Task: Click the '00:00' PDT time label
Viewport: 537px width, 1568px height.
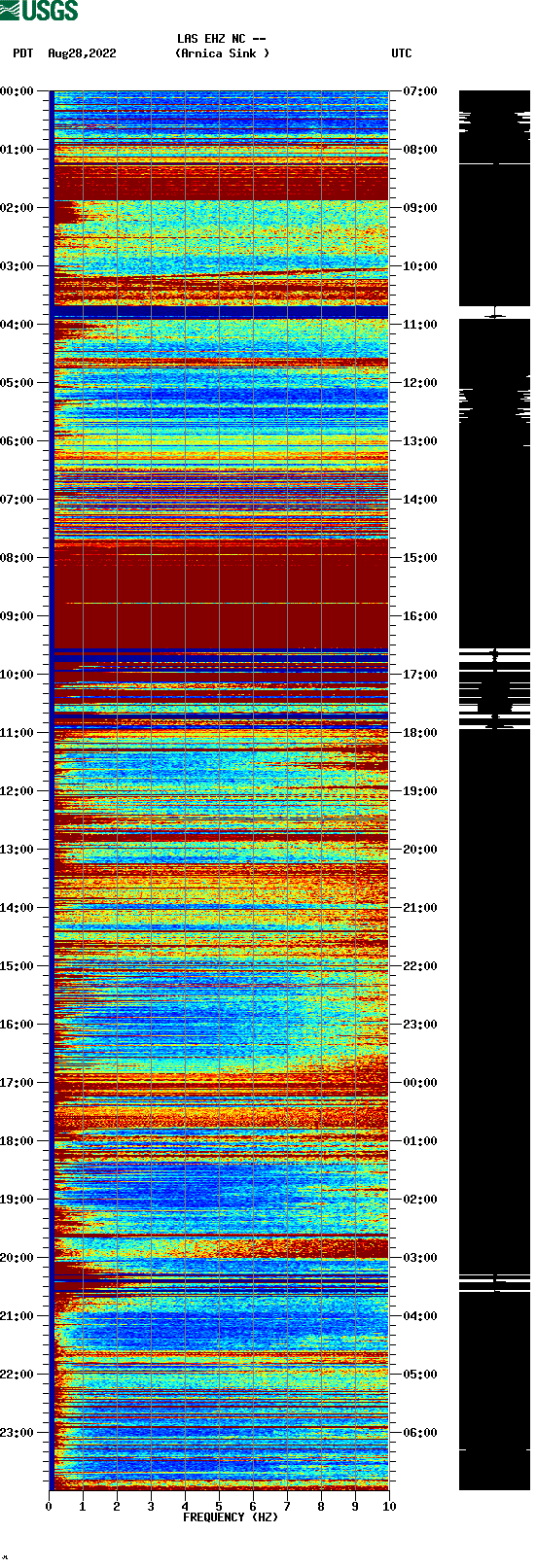Action: pyautogui.click(x=18, y=91)
